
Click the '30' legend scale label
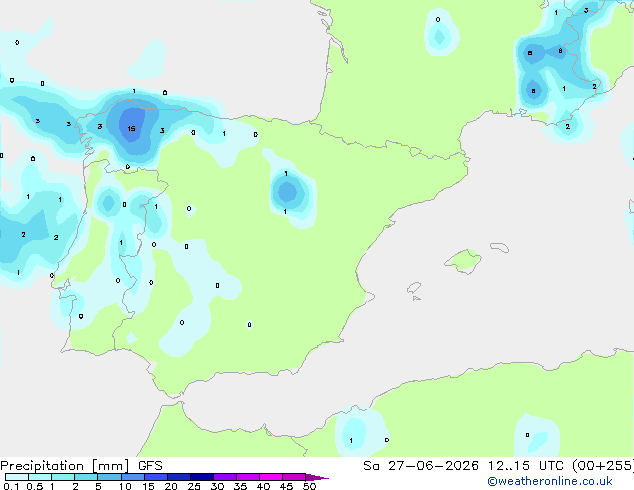(x=217, y=486)
